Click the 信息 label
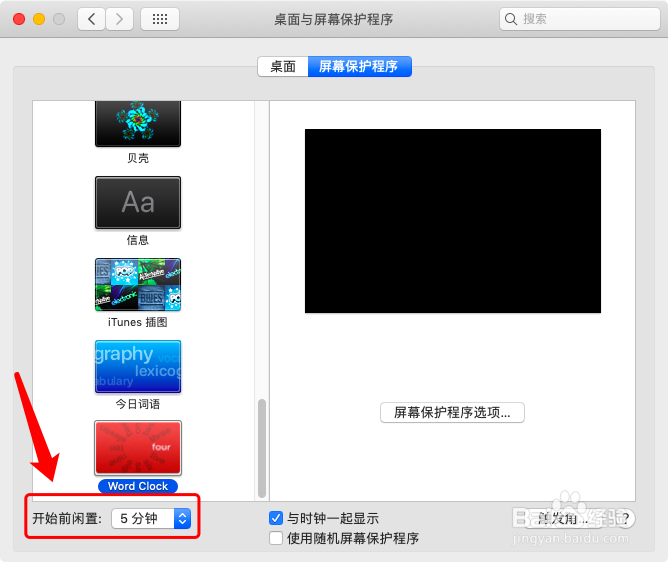The height and width of the screenshot is (562, 668). coord(138,240)
